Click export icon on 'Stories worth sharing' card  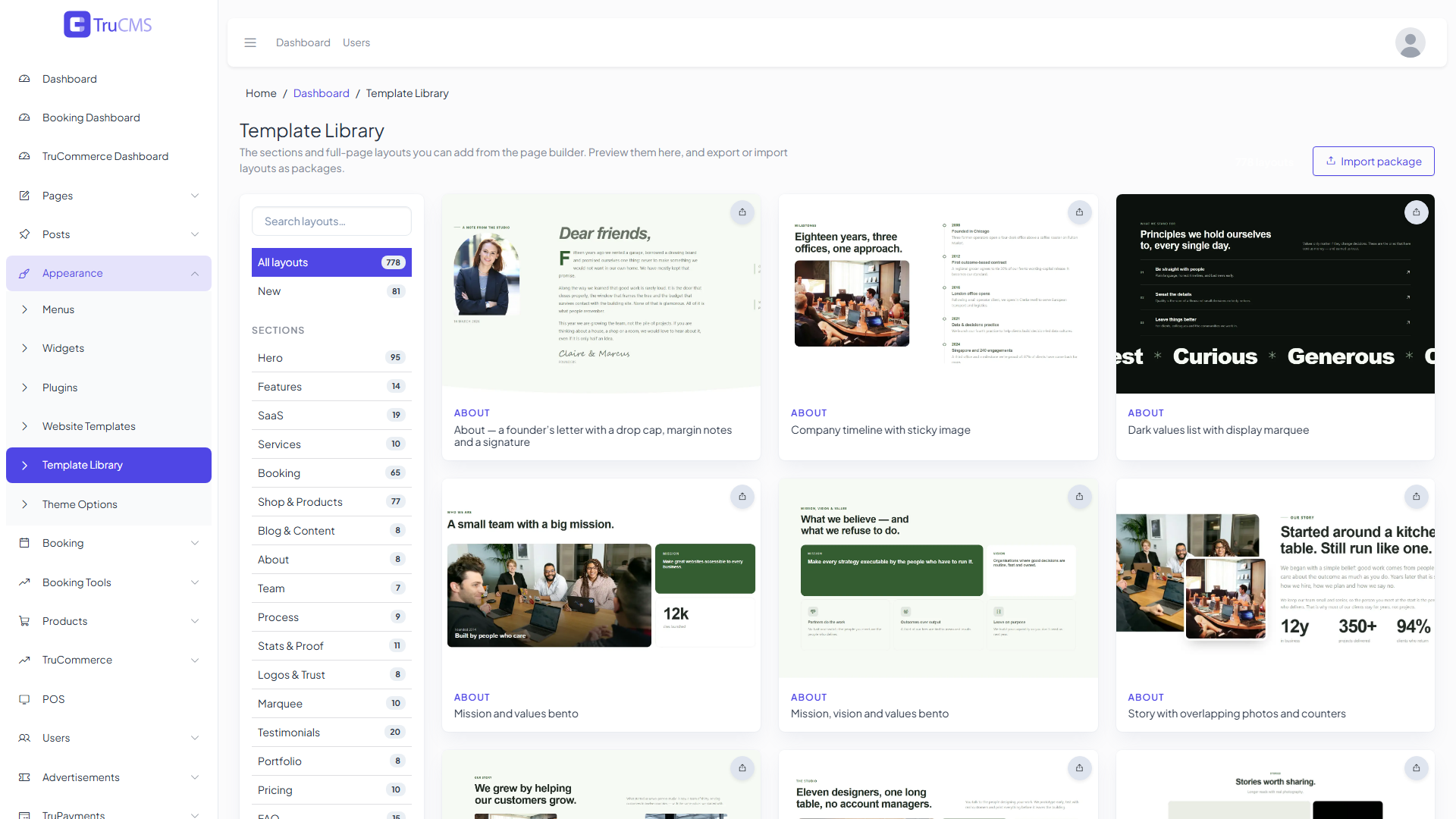[x=1416, y=768]
